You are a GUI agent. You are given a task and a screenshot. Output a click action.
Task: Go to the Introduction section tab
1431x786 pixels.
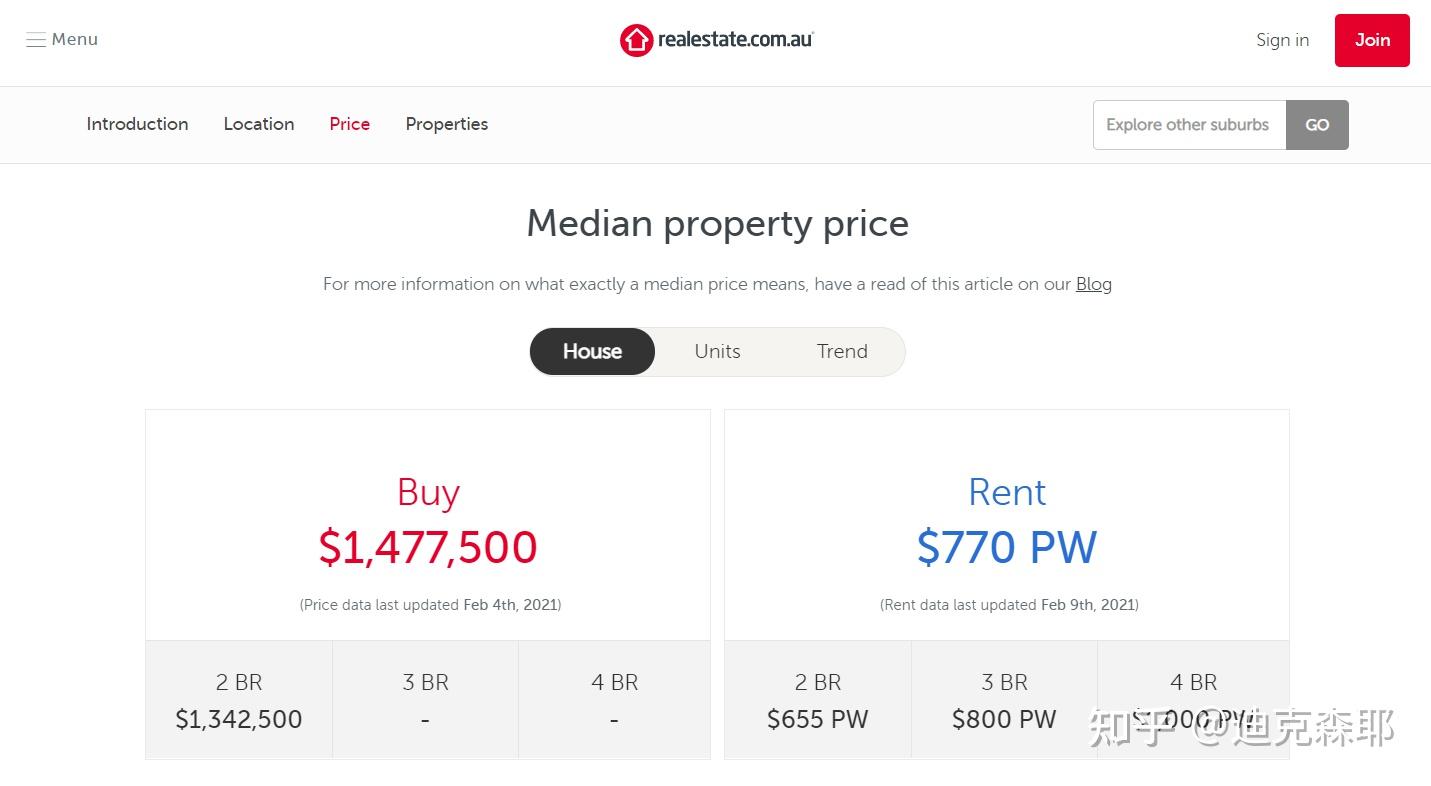137,124
